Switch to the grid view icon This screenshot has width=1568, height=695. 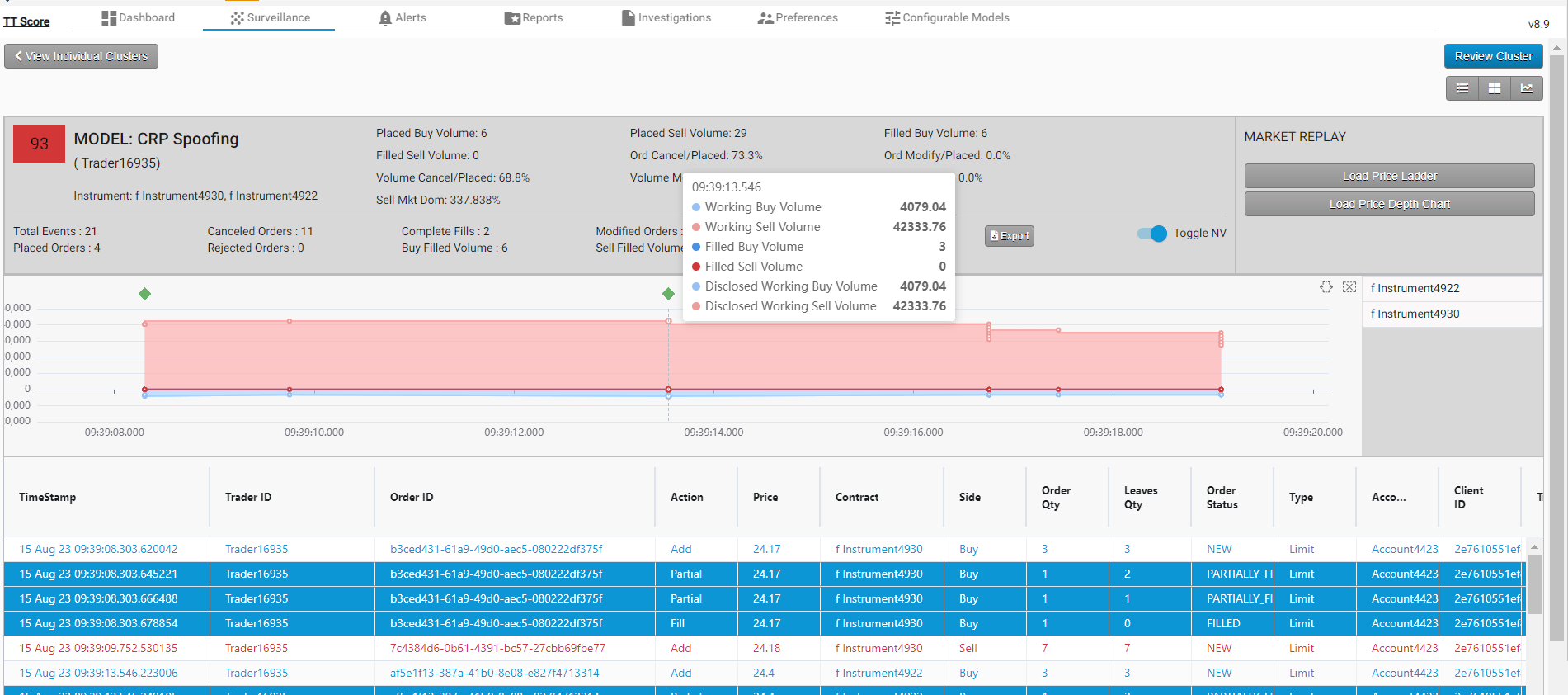[1494, 88]
